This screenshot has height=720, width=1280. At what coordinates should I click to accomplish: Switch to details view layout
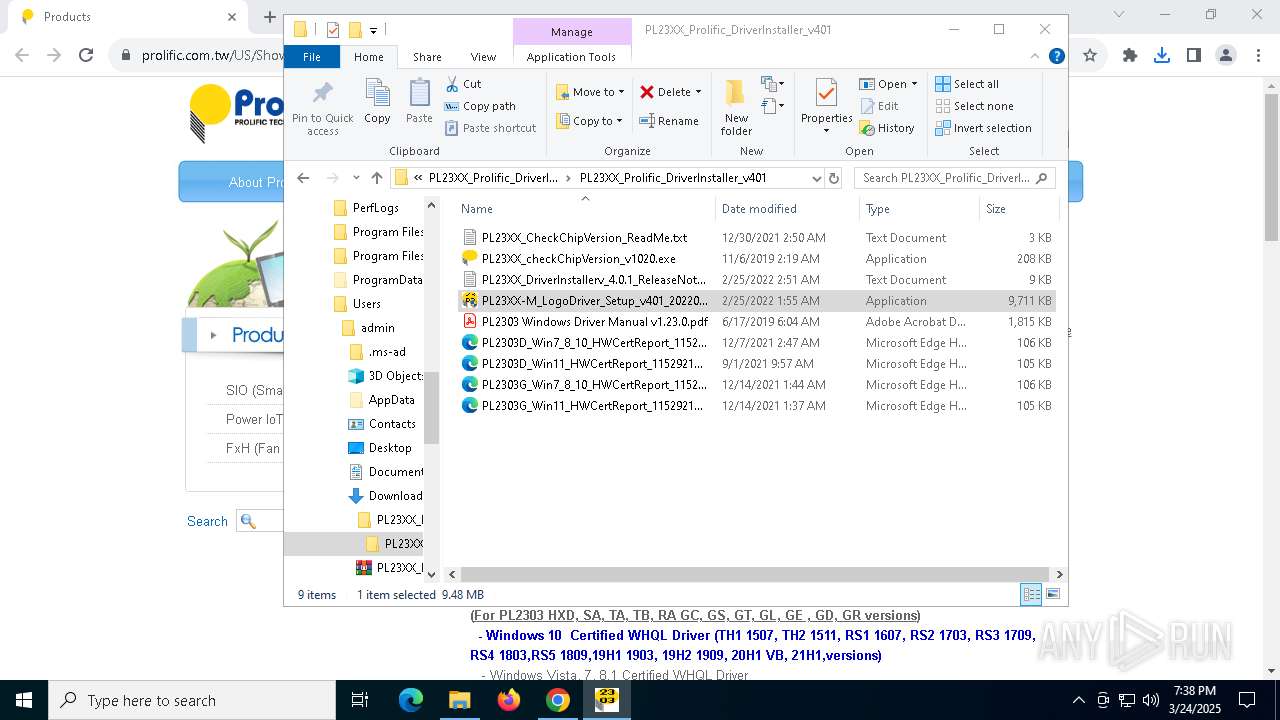click(1031, 594)
